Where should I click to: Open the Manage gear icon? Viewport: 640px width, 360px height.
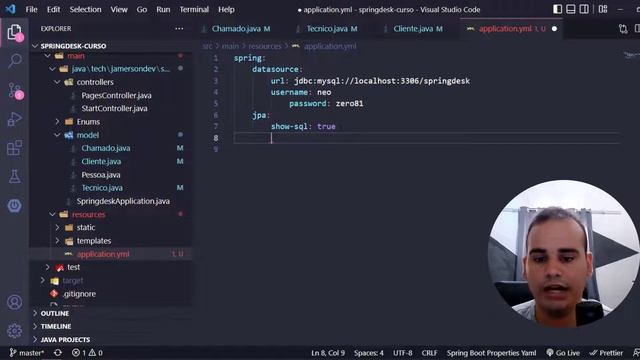15,331
